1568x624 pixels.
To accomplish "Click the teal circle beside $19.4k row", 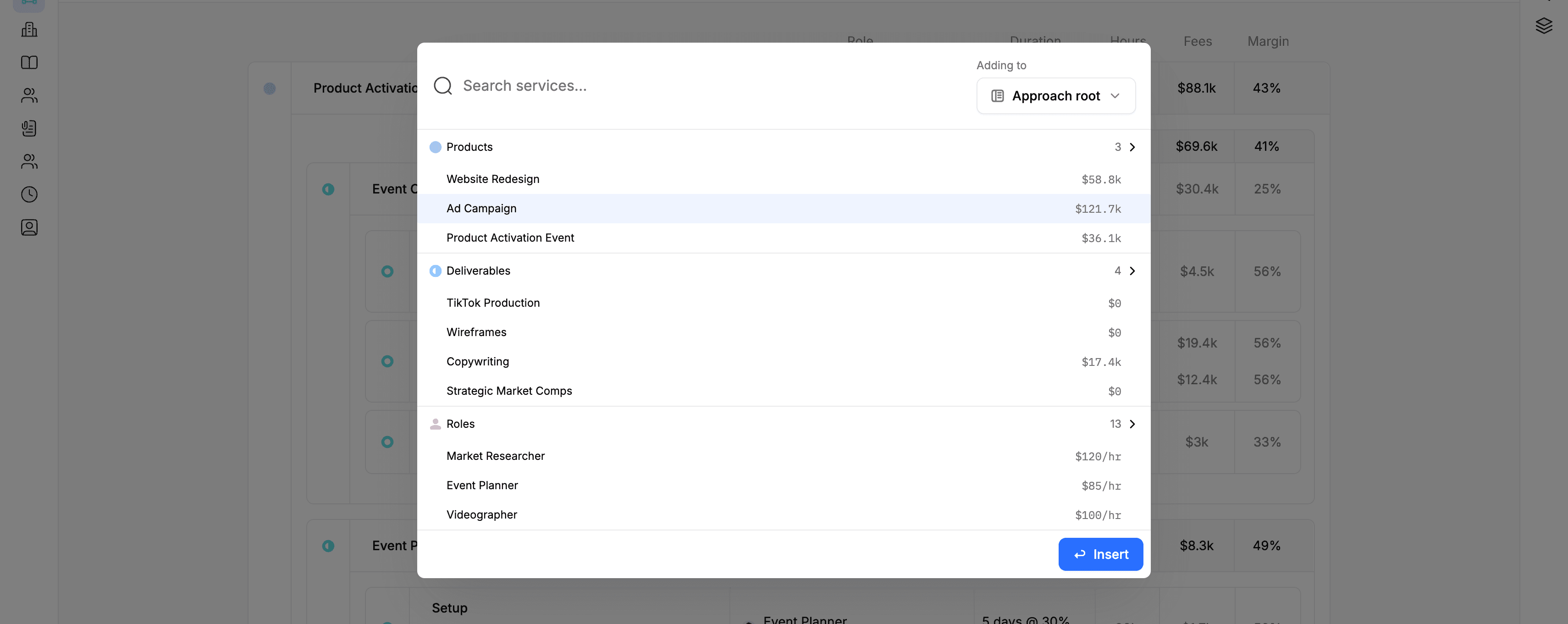I will pos(387,362).
